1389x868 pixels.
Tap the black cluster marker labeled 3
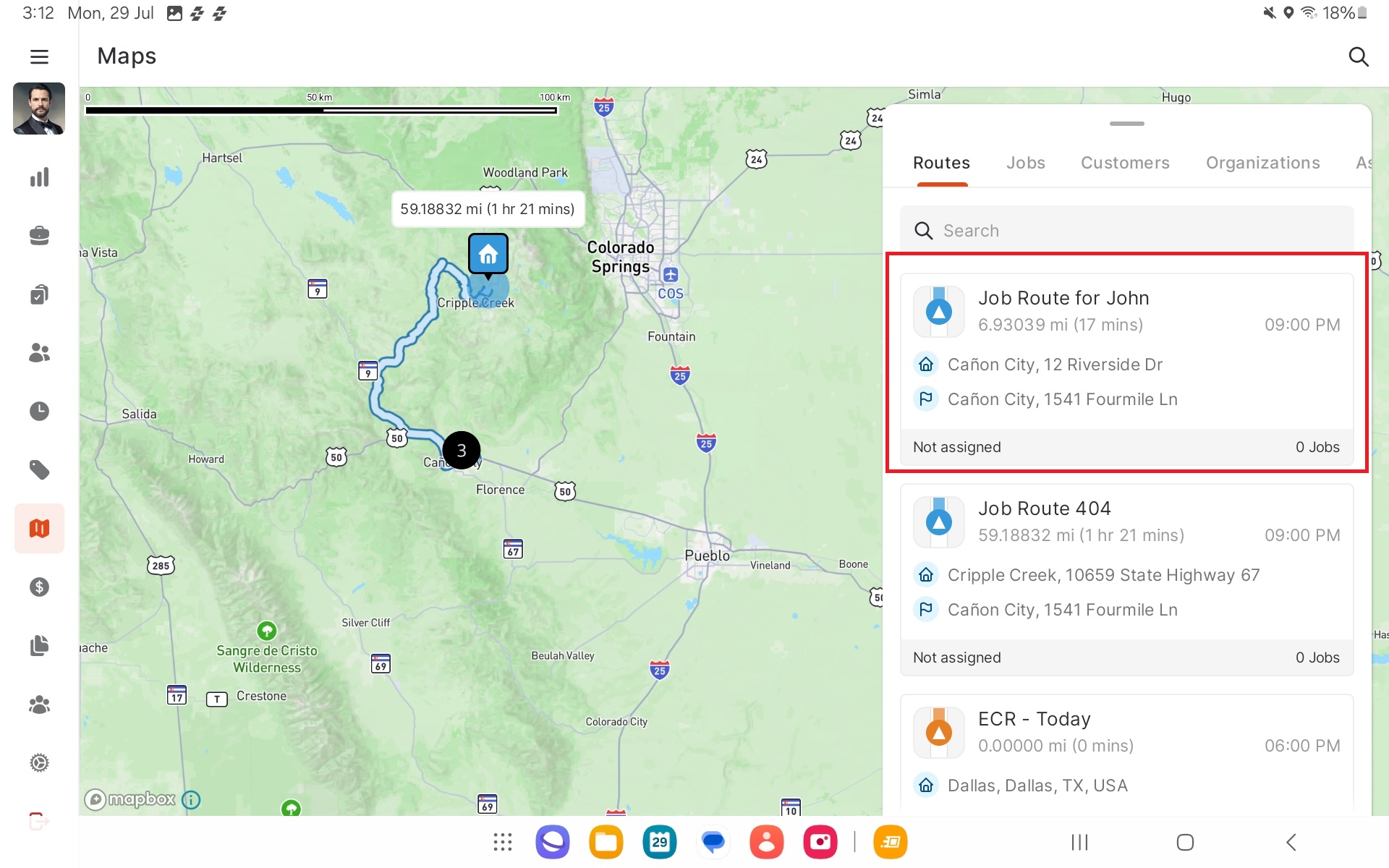tap(461, 451)
